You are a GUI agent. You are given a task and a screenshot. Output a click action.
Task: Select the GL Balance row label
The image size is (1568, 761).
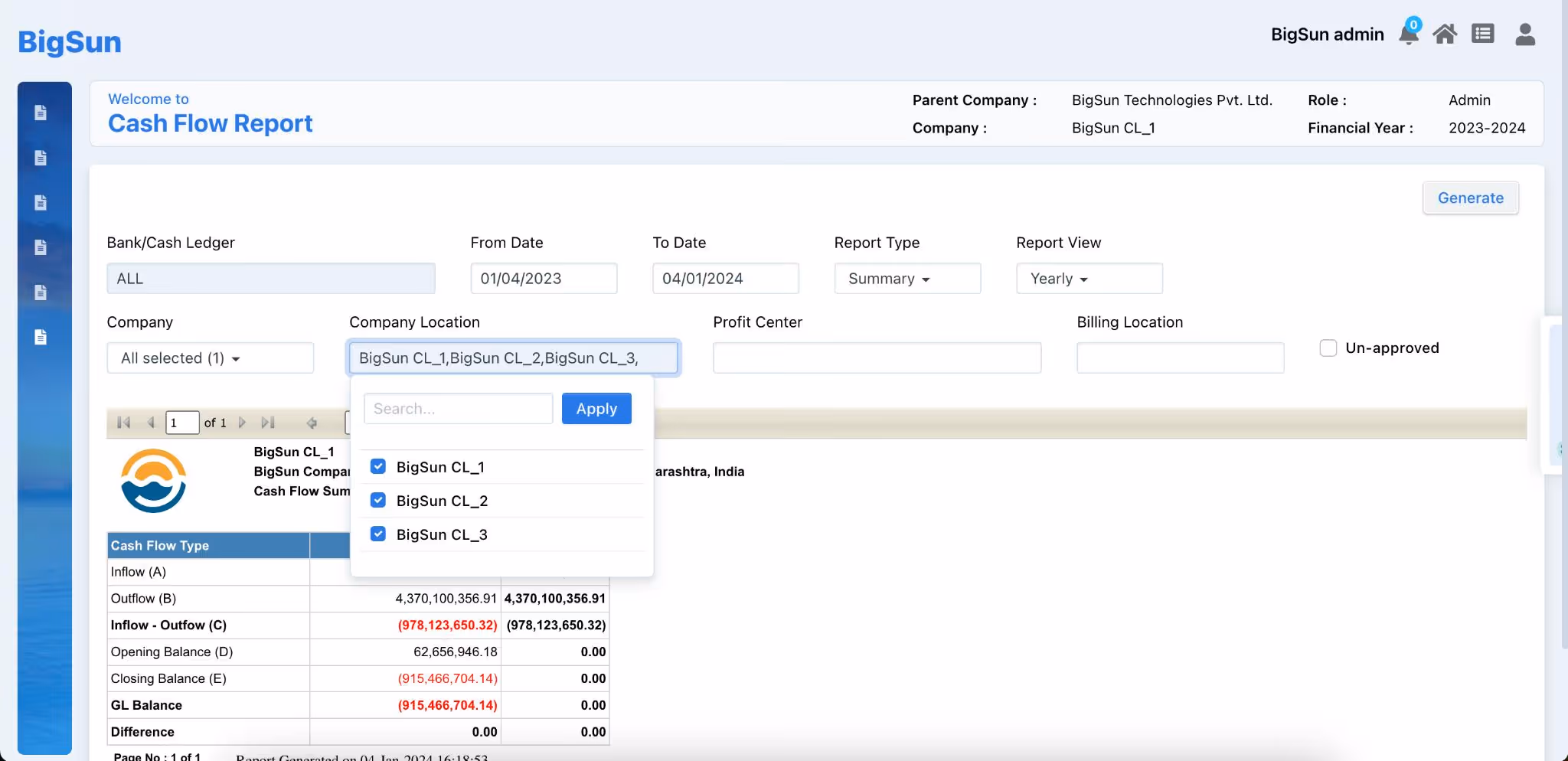coord(146,706)
